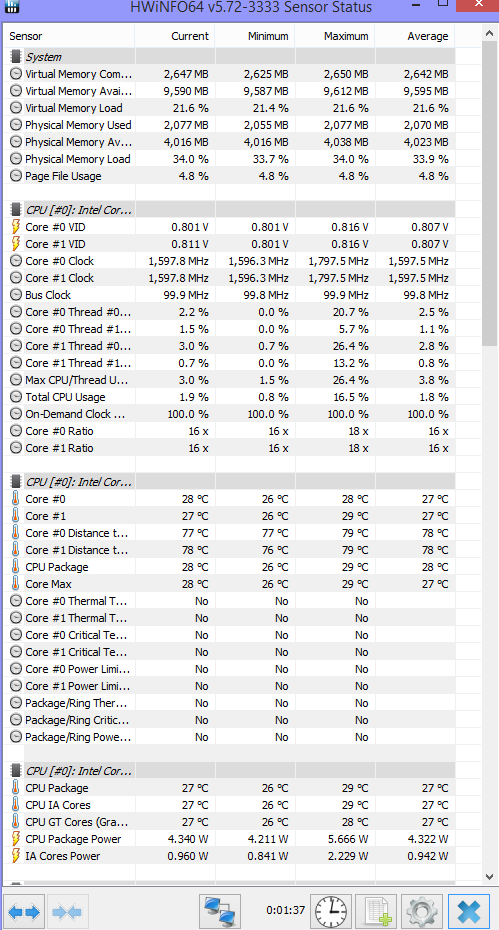The image size is (499, 930).
Task: Start logging with the sheet-plus icon
Action: (376, 912)
